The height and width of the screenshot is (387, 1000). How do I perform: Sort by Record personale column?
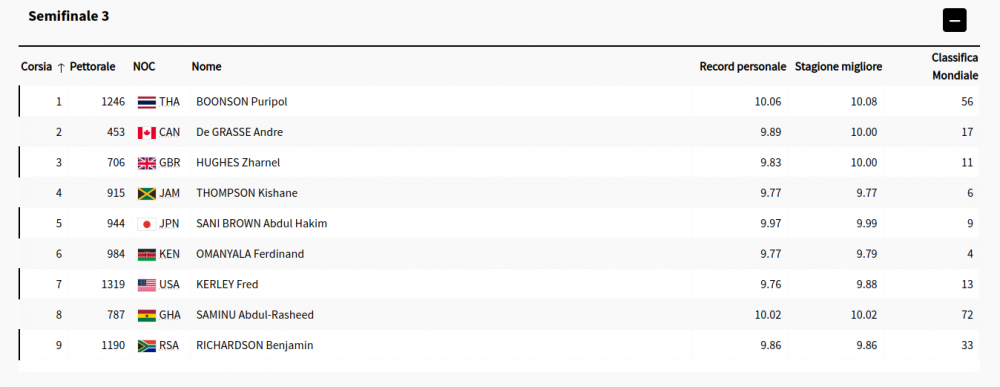[742, 66]
